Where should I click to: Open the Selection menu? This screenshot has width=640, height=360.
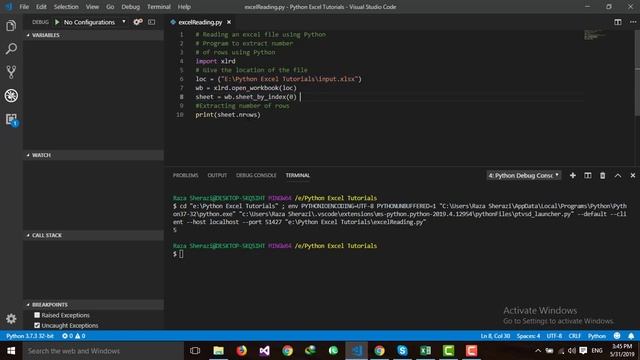[x=66, y=7]
